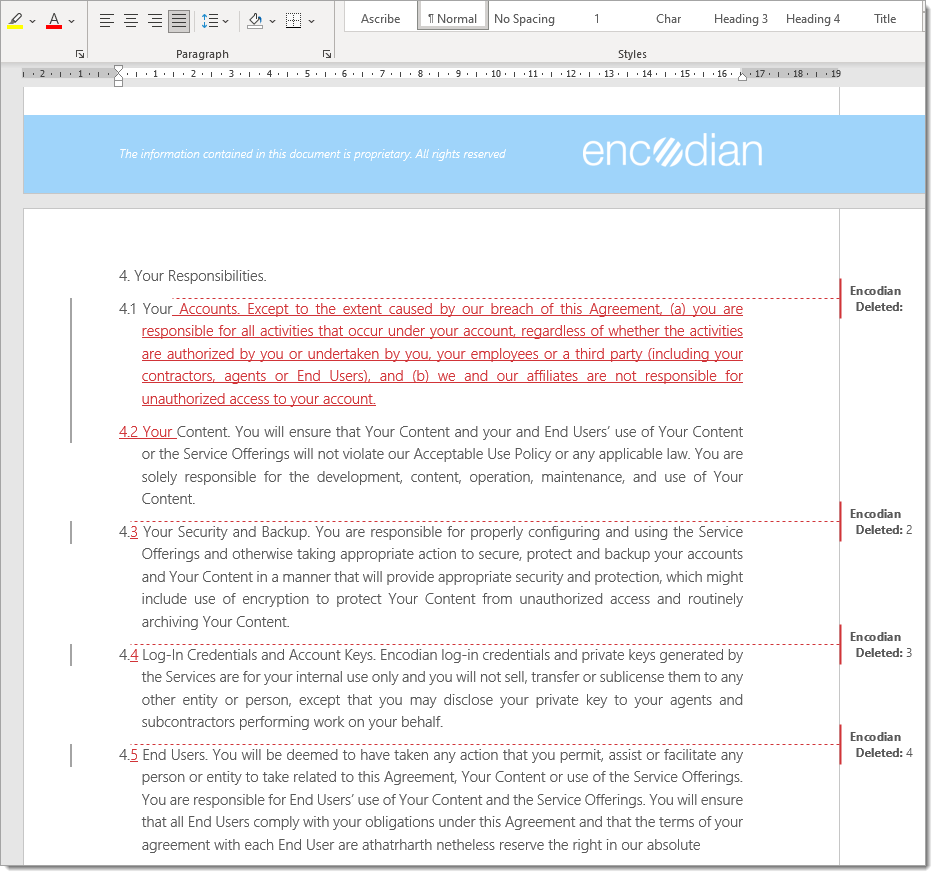Click the '4. Your Responsibilities.' heading
Screen dimensions: 936x876
192,276
